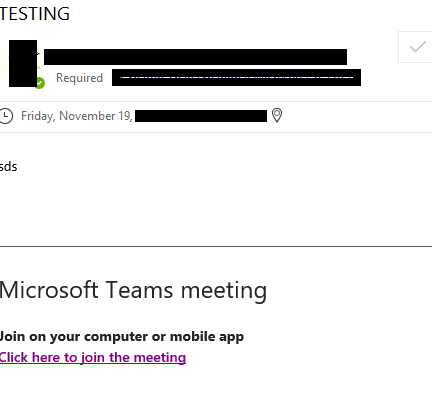Click the location pin icon
The height and width of the screenshot is (414, 432).
[277, 115]
